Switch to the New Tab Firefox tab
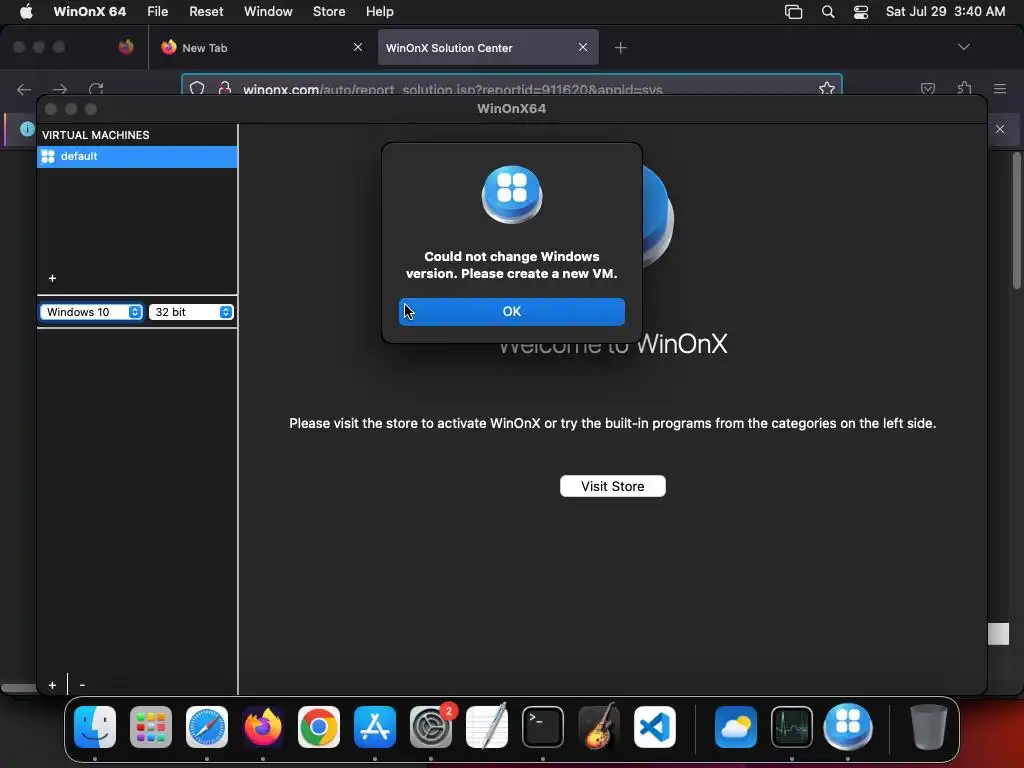Viewport: 1024px width, 768px height. (x=259, y=48)
